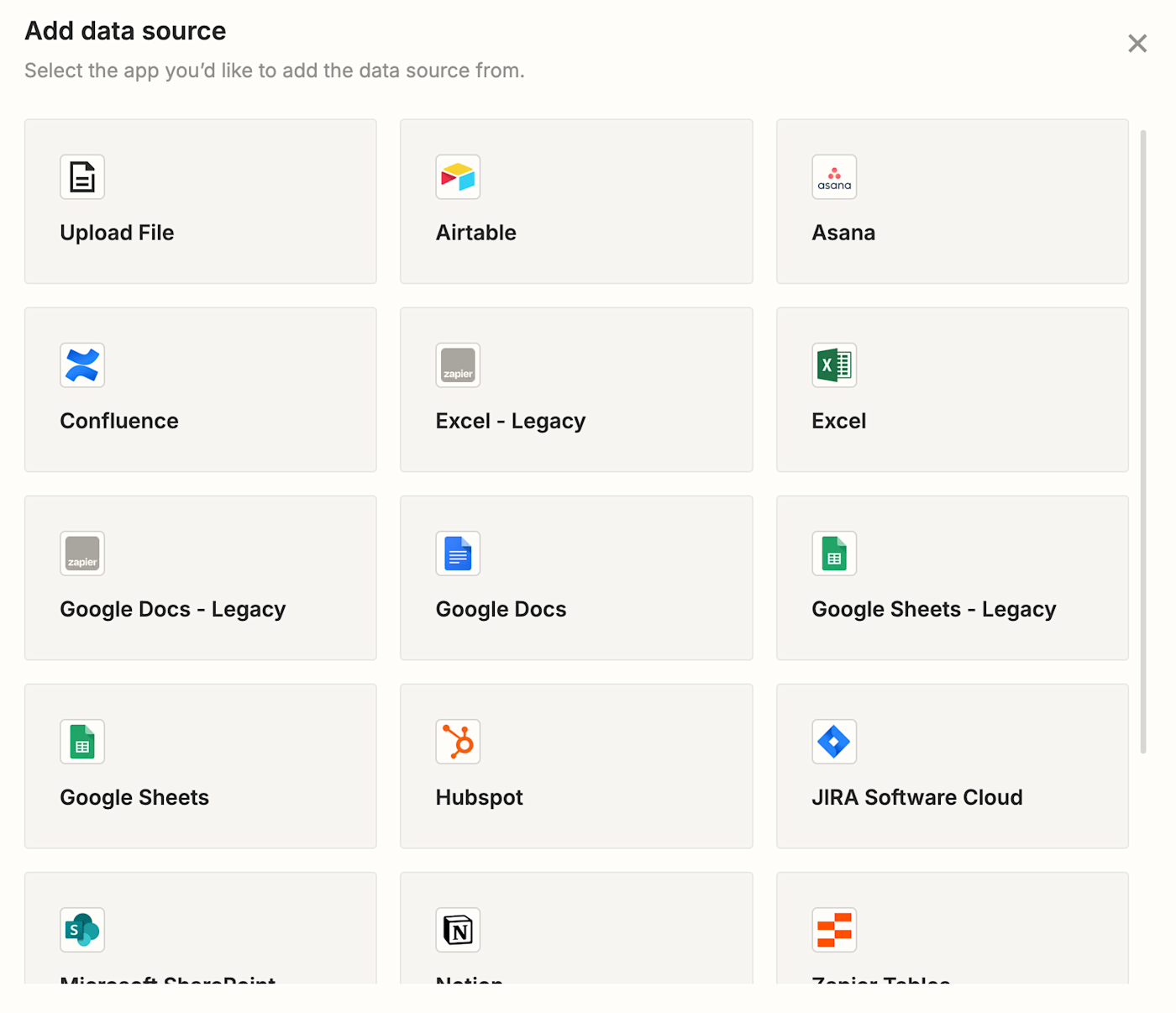The image size is (1176, 1013).
Task: Click the orange Hubspot logo icon
Action: [458, 741]
